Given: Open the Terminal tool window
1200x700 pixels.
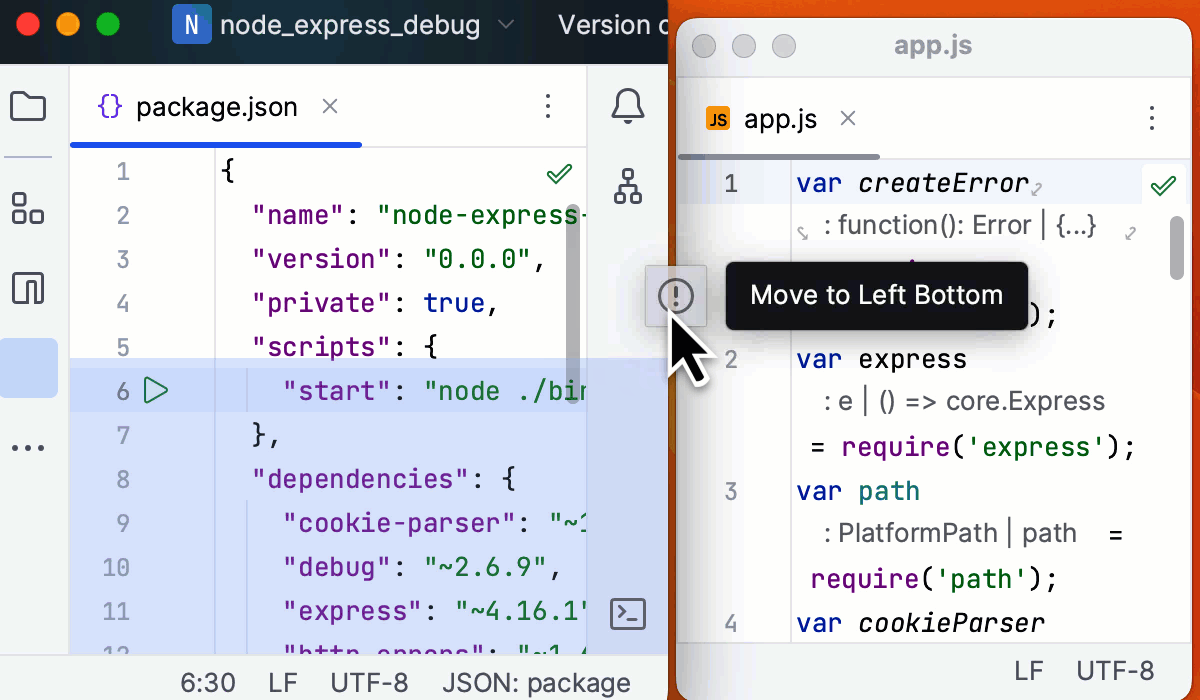Looking at the screenshot, I should 628,613.
